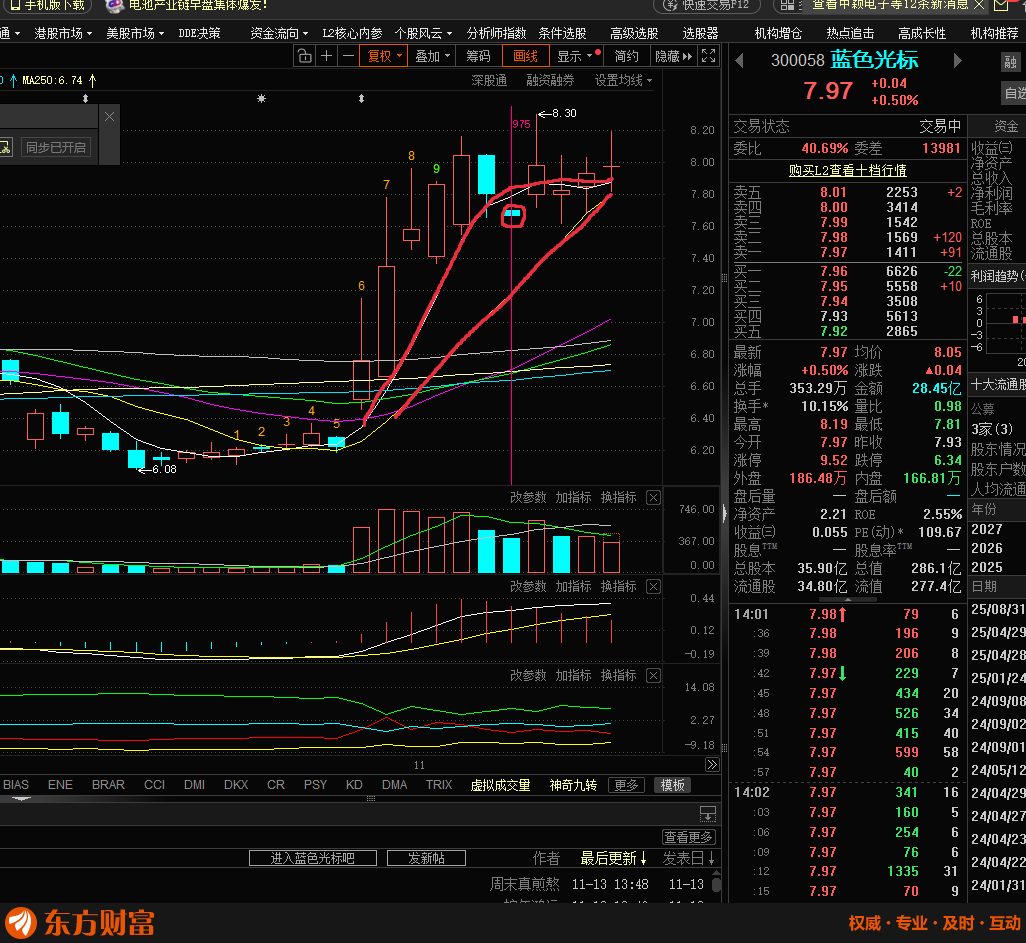Open the mail envelope icon at top right
Screen dimensions: 1026x943
click(x=1001, y=5)
